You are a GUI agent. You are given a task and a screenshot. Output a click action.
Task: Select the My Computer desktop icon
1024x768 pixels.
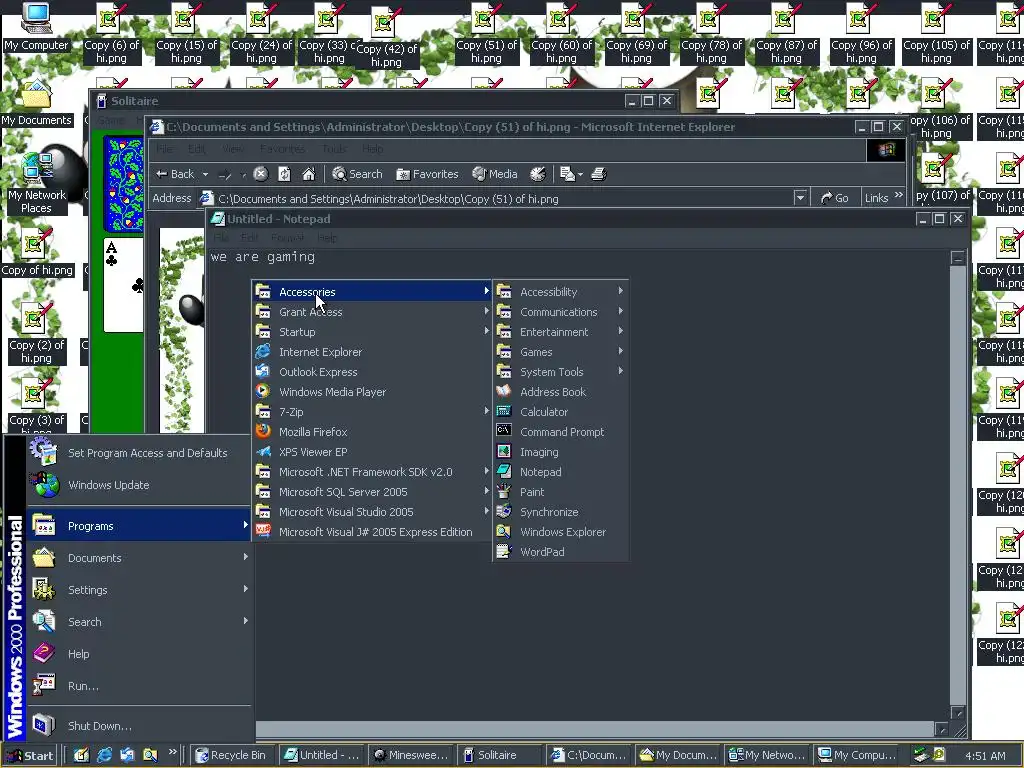pos(36,27)
